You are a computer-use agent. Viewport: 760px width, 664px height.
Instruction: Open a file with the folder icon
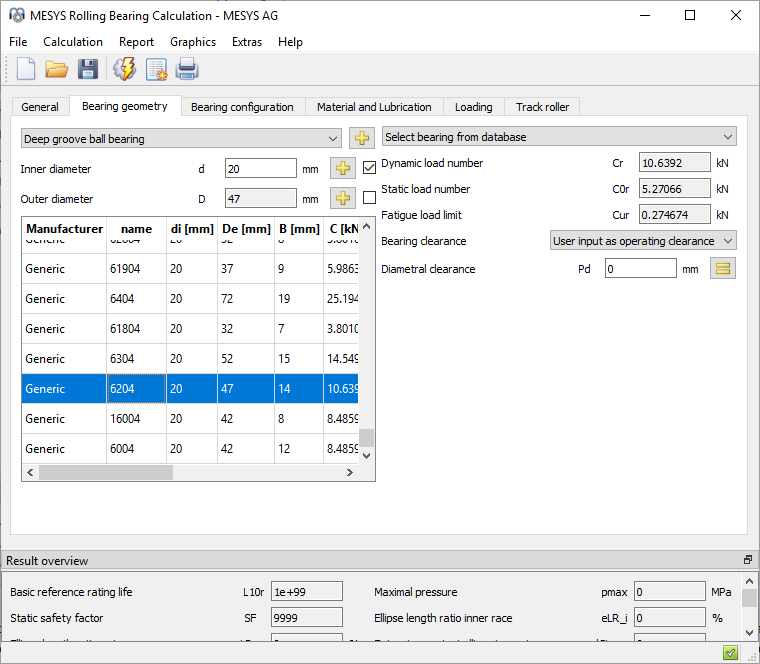point(56,69)
